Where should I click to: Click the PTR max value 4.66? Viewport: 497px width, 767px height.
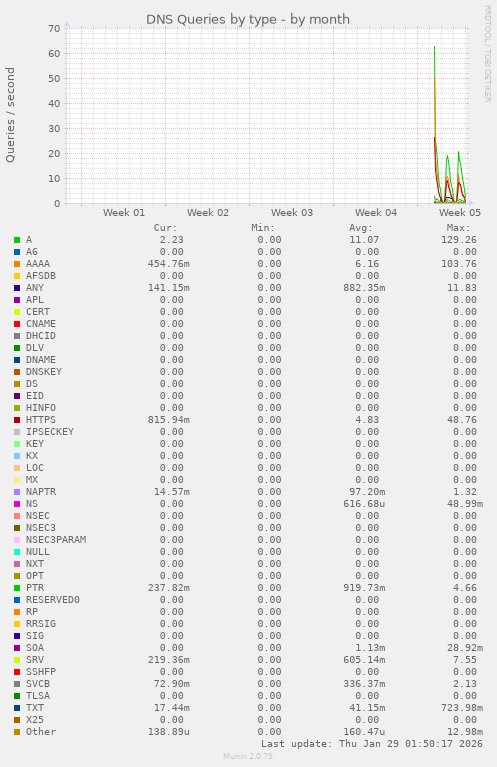[x=465, y=588]
